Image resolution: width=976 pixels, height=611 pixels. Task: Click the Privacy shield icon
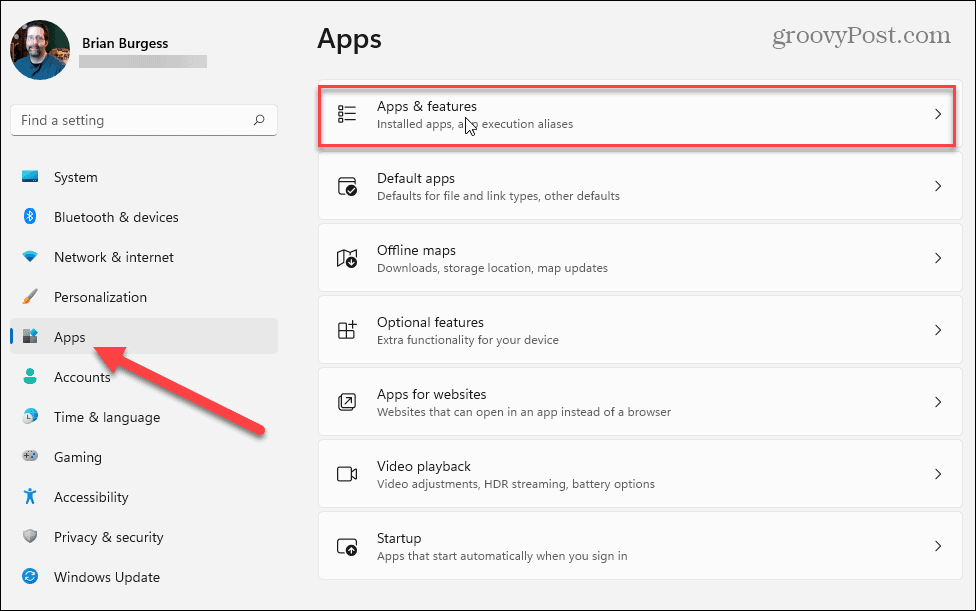click(30, 536)
